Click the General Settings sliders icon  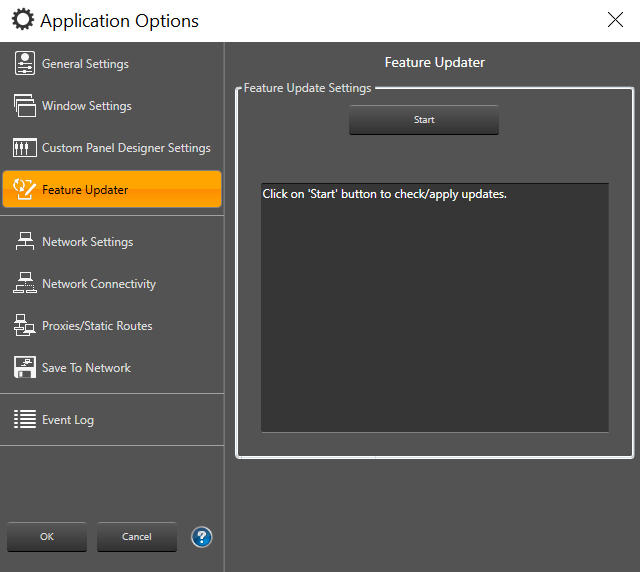click(x=25, y=63)
